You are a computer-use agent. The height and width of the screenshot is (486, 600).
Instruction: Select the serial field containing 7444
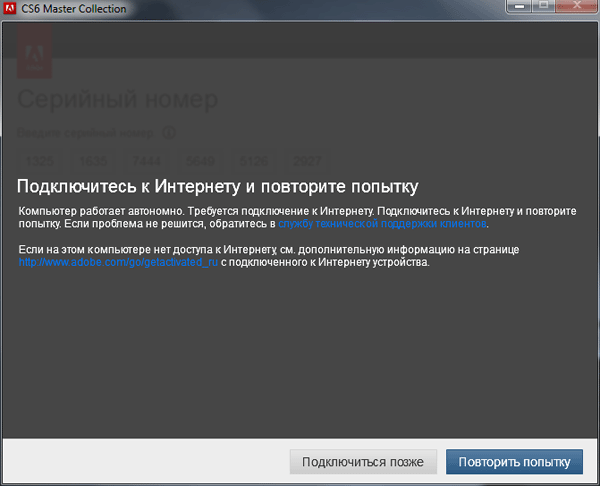pos(147,161)
